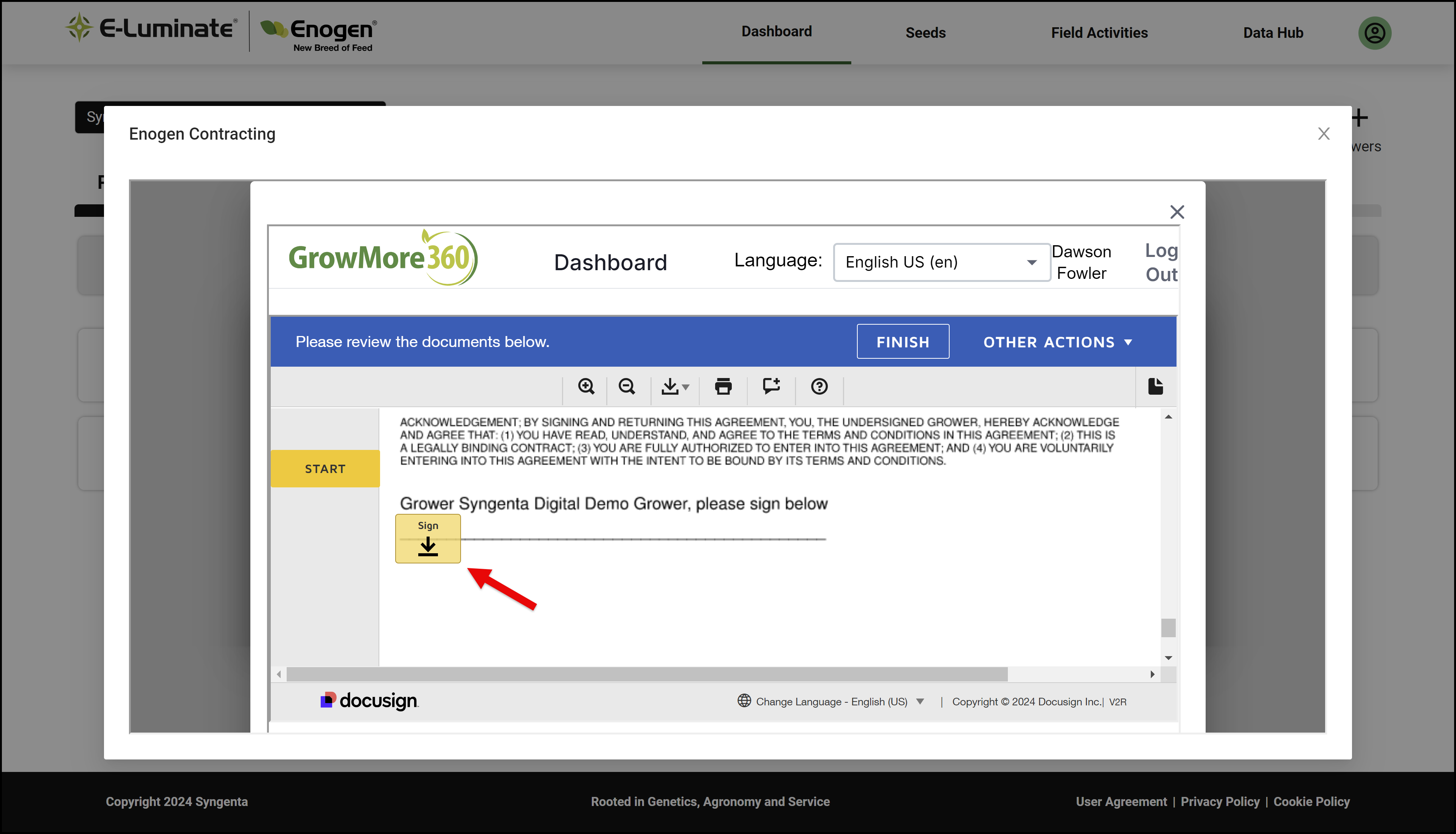
Task: Click 'Rooted in Genetics, Agronomy and Service' text
Action: [x=710, y=802]
